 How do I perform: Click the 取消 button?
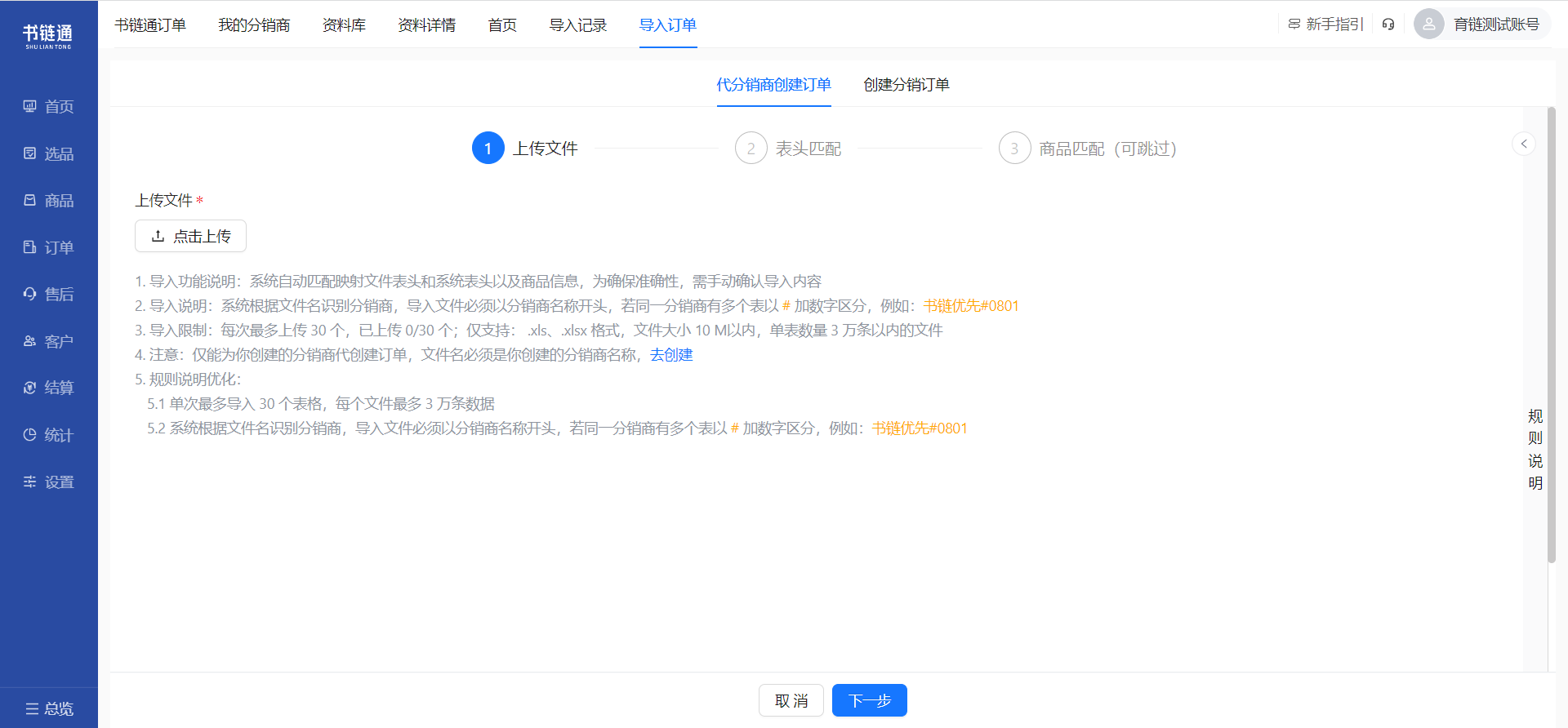(791, 700)
